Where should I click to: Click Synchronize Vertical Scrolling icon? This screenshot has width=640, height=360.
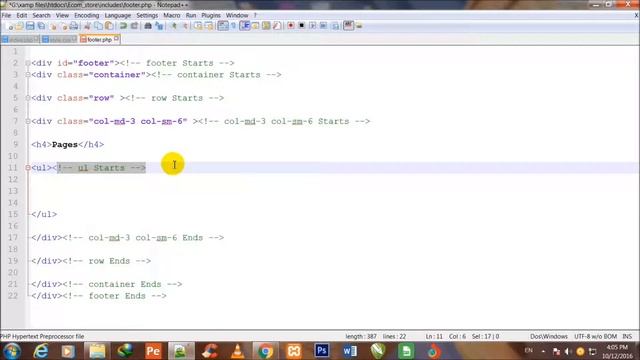click(198, 26)
